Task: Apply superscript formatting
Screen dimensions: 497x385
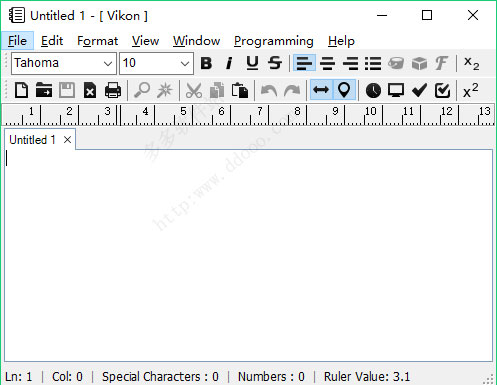Action: click(x=471, y=90)
